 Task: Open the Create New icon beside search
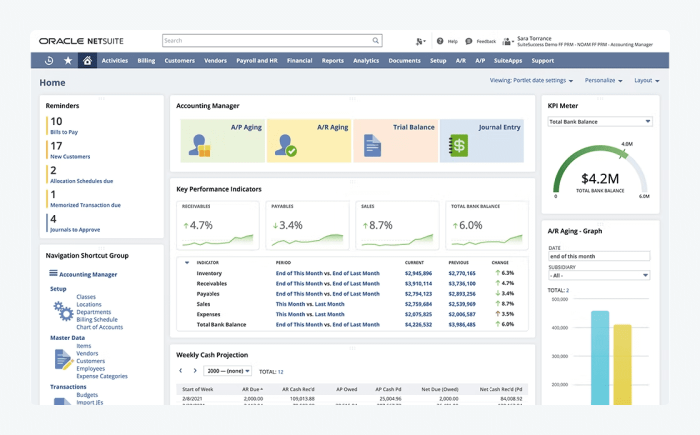(420, 41)
